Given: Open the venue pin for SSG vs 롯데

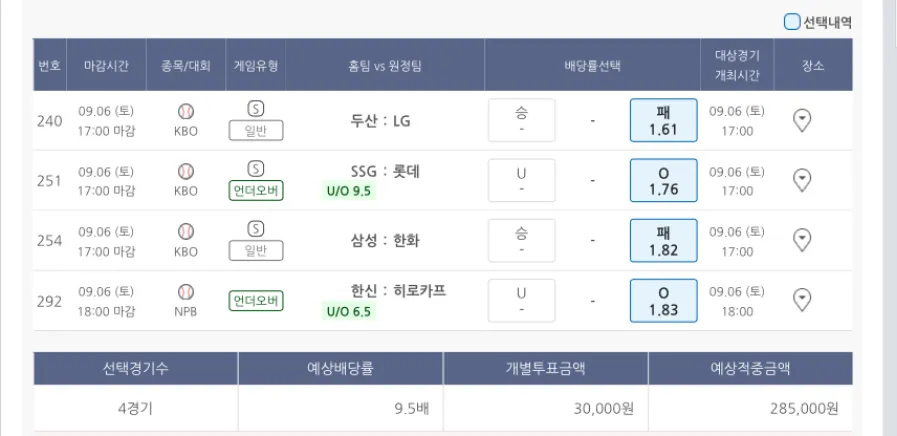Looking at the screenshot, I should (801, 180).
